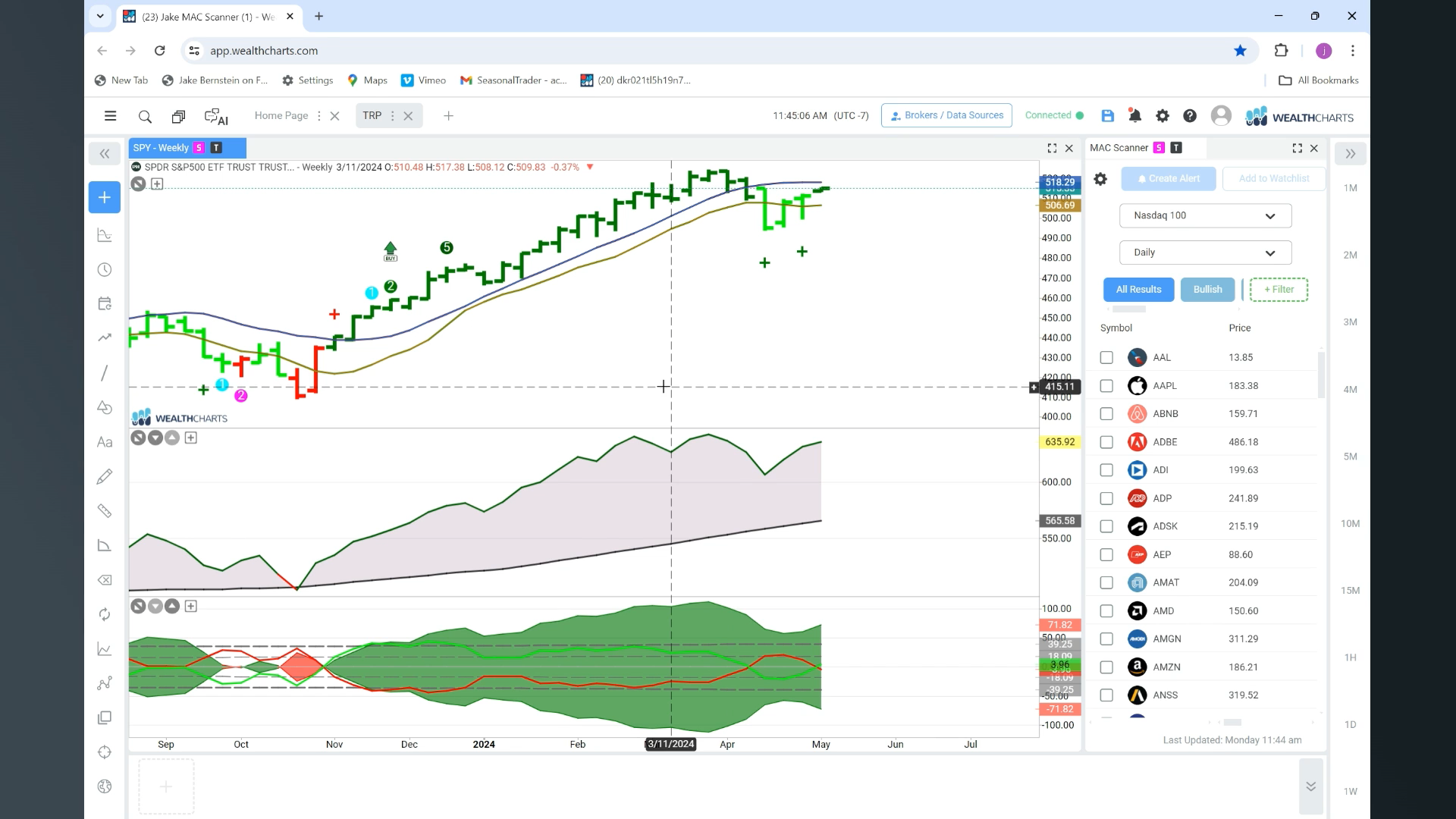This screenshot has width=1456, height=819.
Task: Open the symbol search magnifier
Action: pos(145,117)
